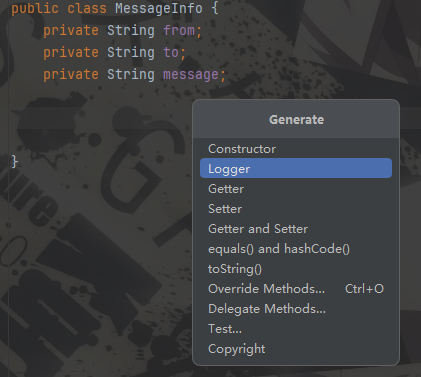
Task: Click the 'public' keyword in class declaration
Action: coord(35,8)
